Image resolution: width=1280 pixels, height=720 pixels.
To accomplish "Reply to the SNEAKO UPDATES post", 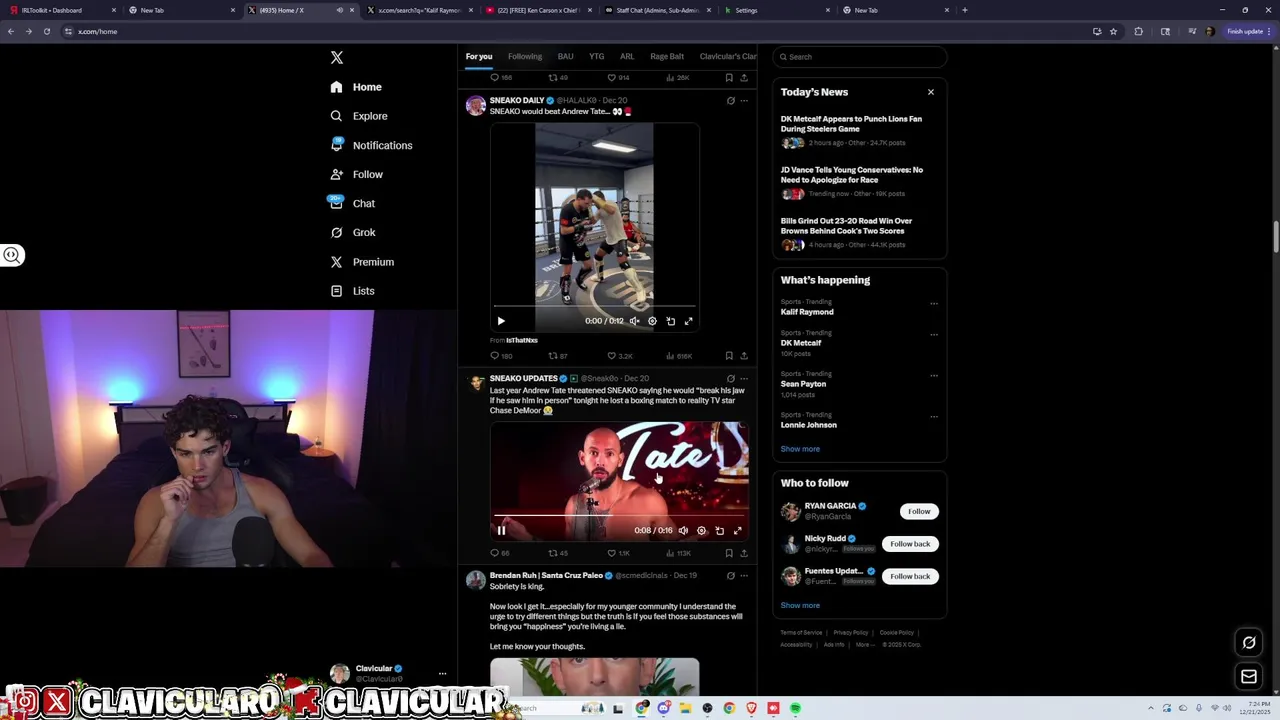I will [499, 553].
